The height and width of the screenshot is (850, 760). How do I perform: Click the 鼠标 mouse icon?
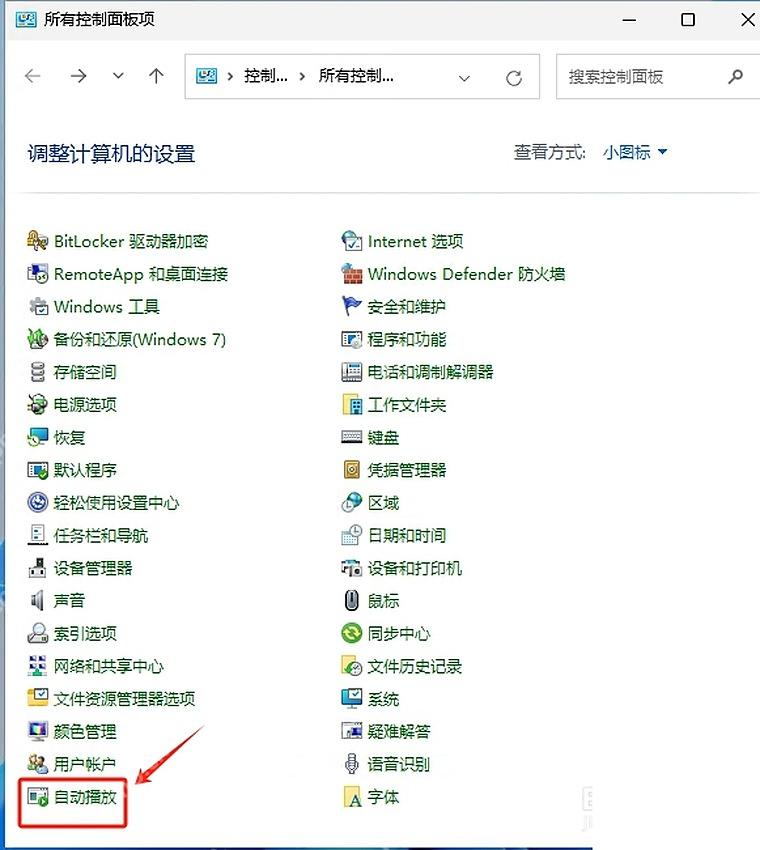coord(351,601)
